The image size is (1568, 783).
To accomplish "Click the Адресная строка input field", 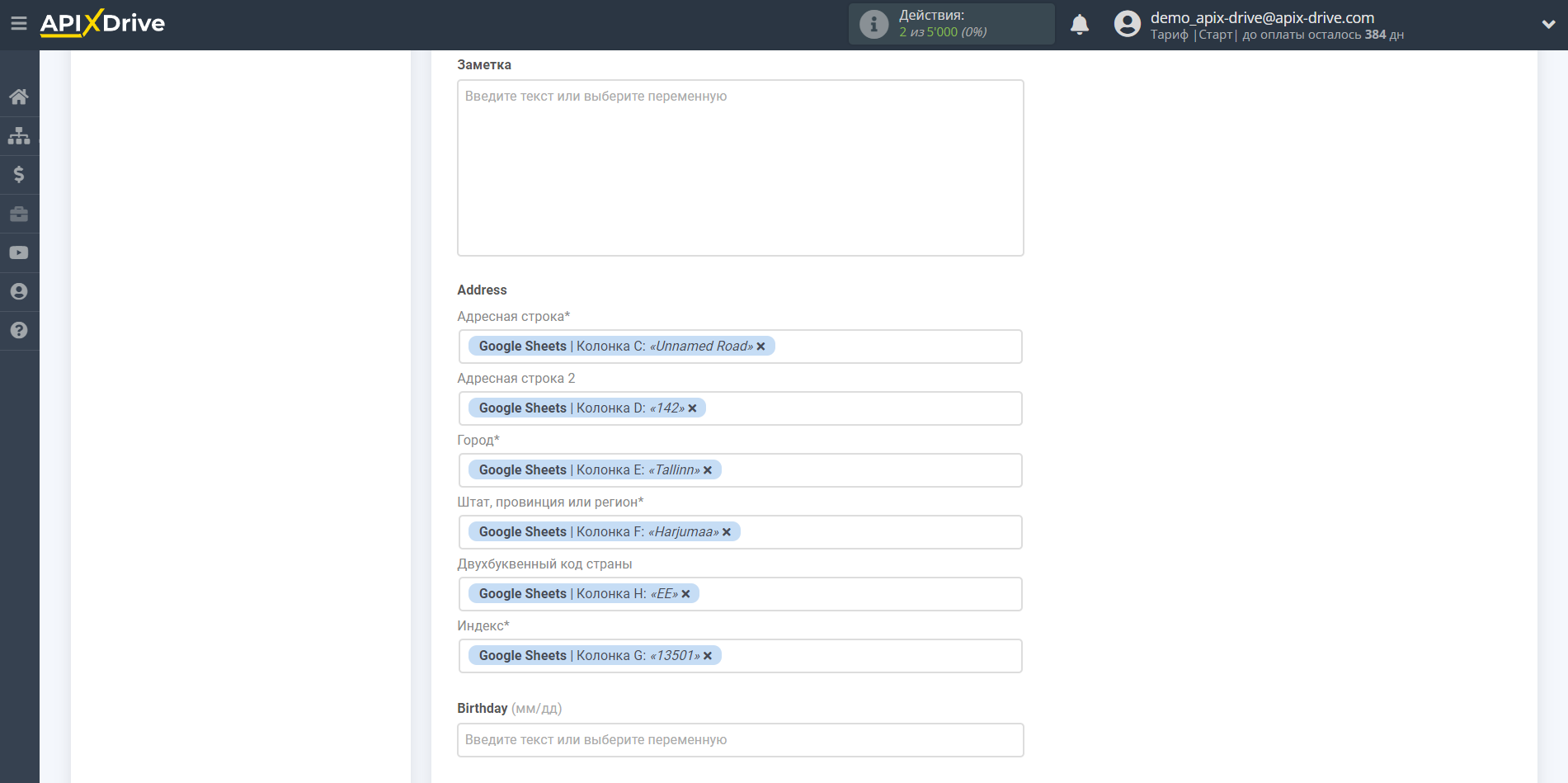I will click(741, 347).
